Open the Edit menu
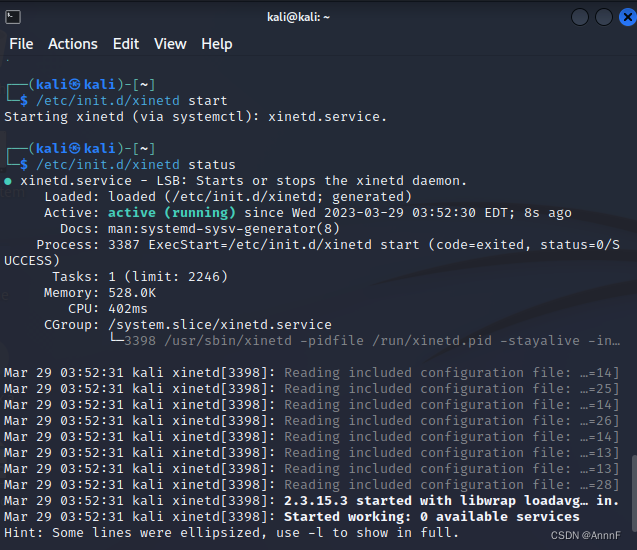Viewport: 637px width, 550px height. pyautogui.click(x=126, y=44)
